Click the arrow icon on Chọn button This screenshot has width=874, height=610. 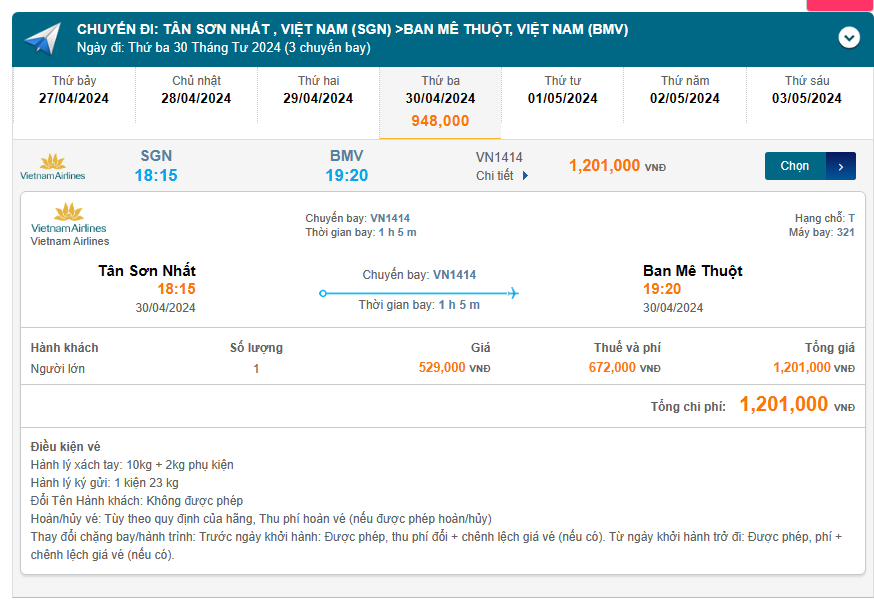[x=841, y=166]
